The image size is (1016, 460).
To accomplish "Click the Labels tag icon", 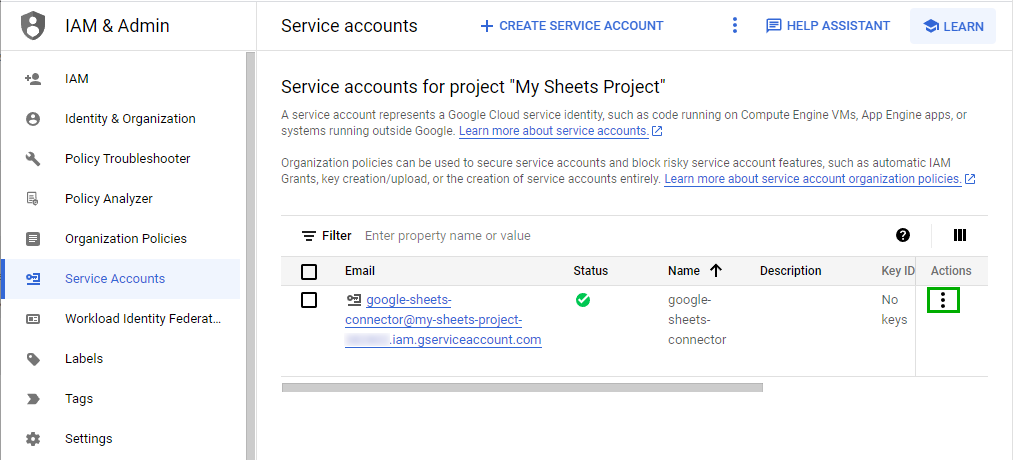I will (x=33, y=359).
